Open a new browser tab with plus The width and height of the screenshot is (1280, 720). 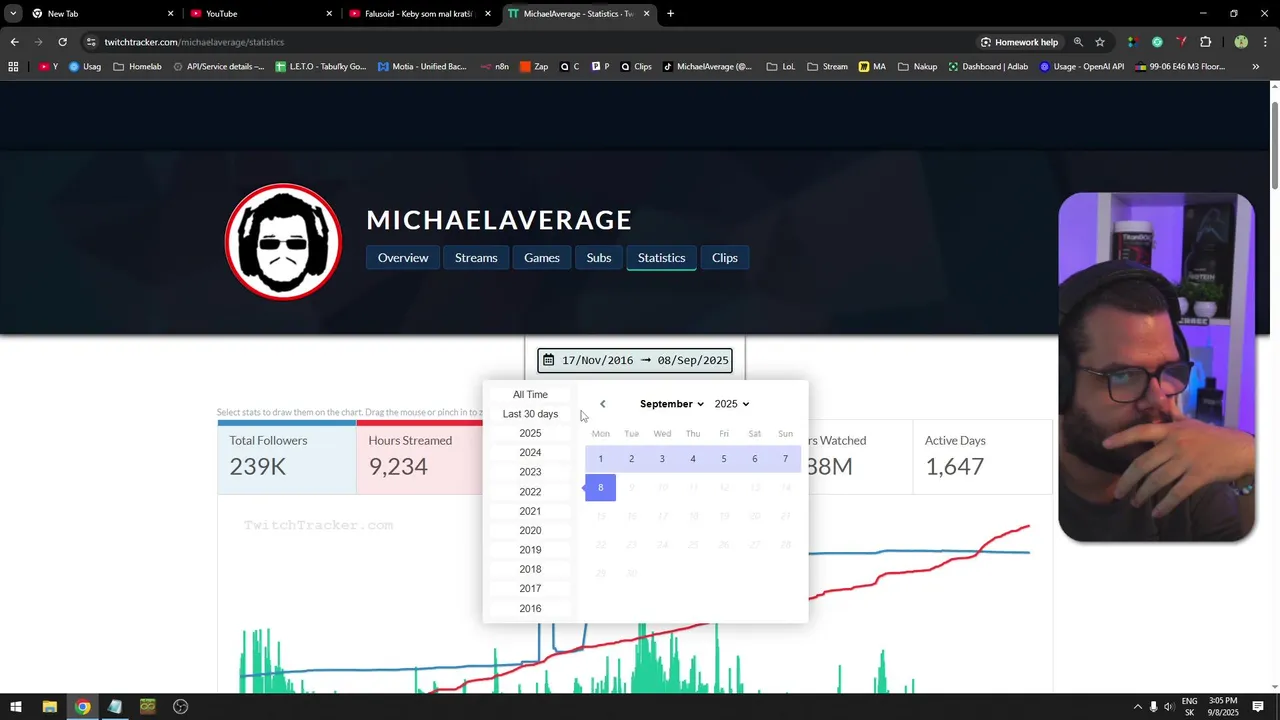(x=670, y=14)
